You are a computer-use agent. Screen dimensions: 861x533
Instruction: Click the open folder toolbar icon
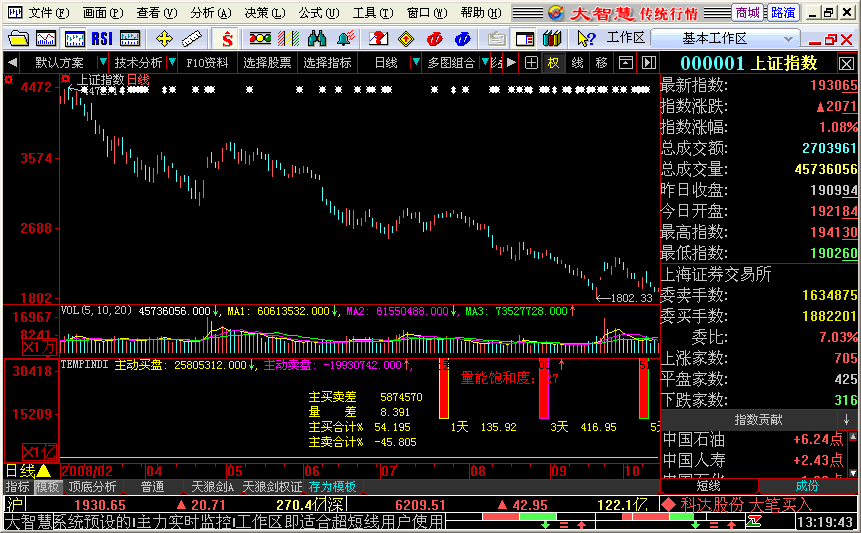18,38
